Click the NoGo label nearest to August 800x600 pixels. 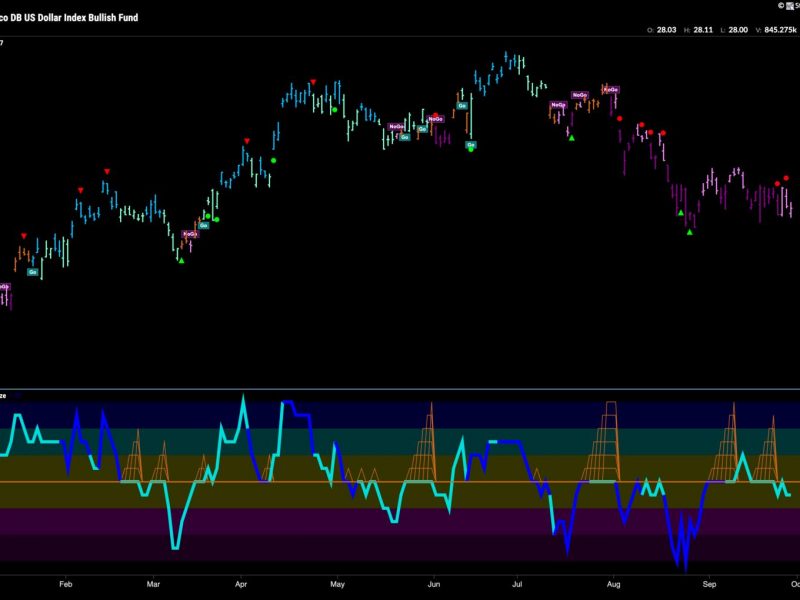click(x=611, y=90)
